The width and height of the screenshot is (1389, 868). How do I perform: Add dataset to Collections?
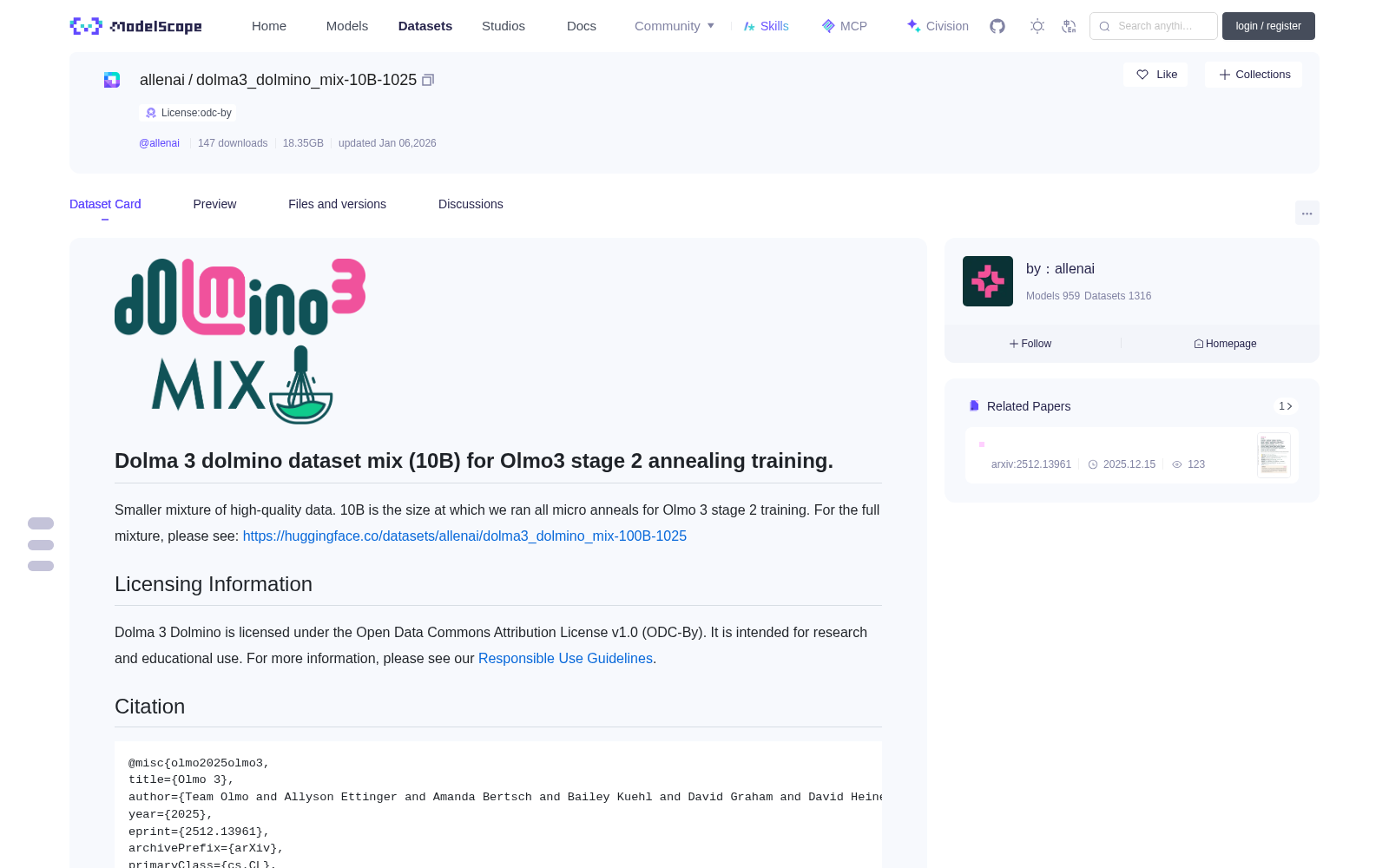click(x=1254, y=75)
